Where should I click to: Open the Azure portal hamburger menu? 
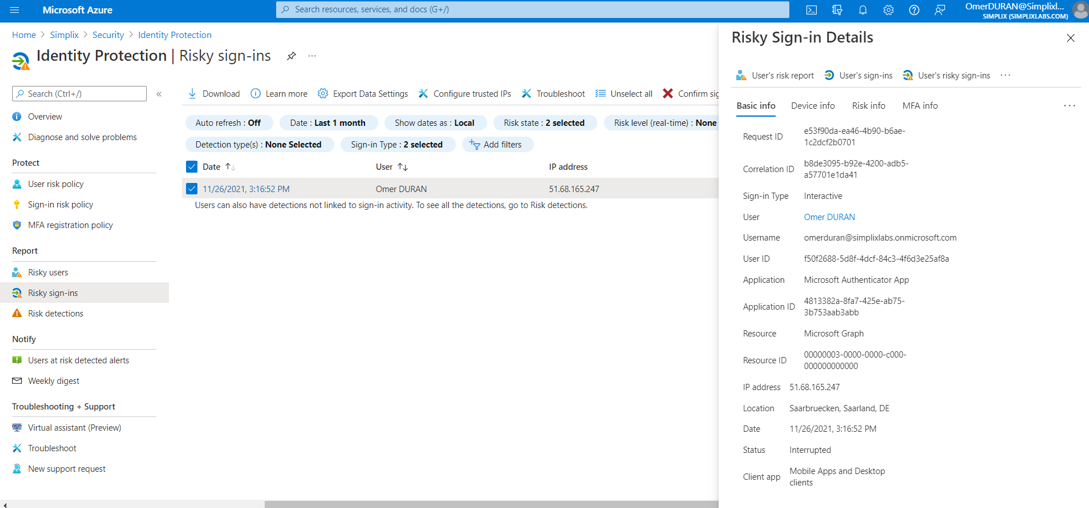15,10
